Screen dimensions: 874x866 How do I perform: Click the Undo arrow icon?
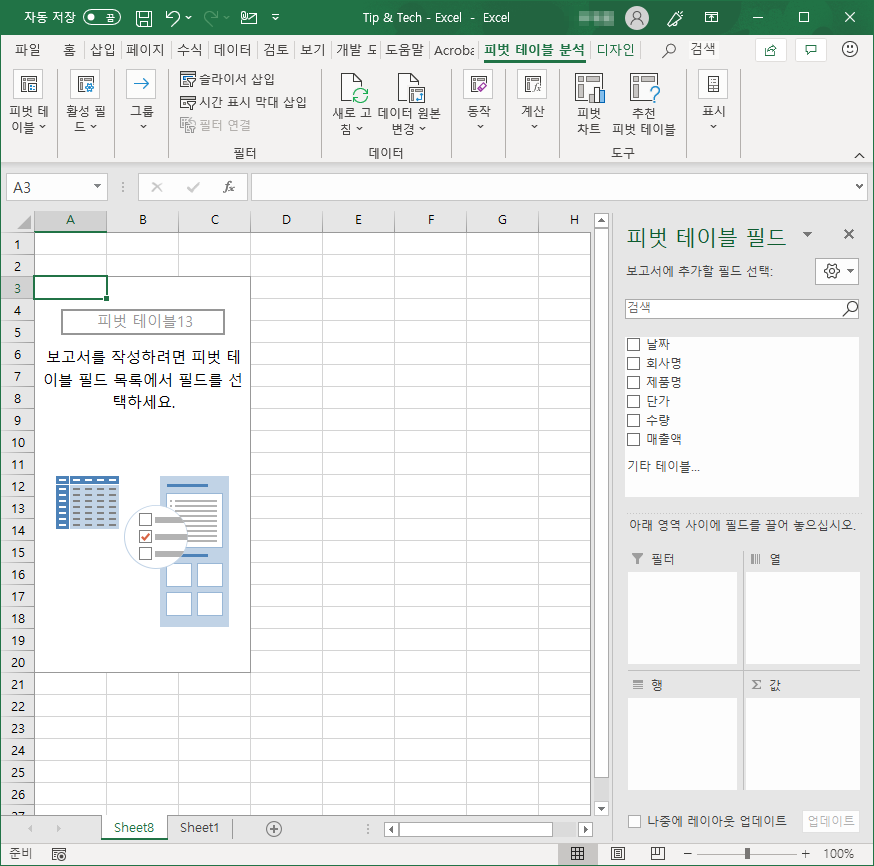(x=172, y=18)
